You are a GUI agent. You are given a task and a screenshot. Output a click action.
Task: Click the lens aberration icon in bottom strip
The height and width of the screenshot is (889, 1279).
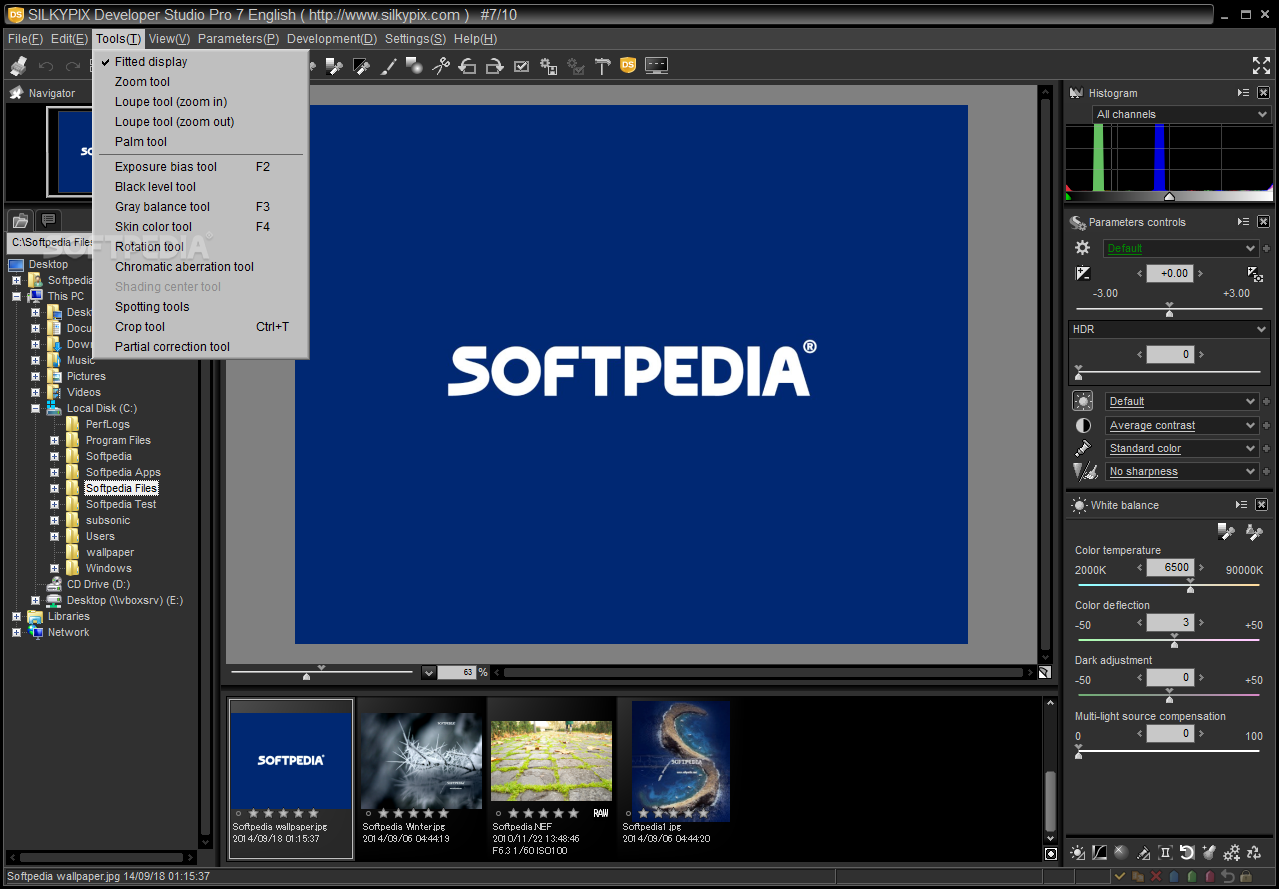1165,852
